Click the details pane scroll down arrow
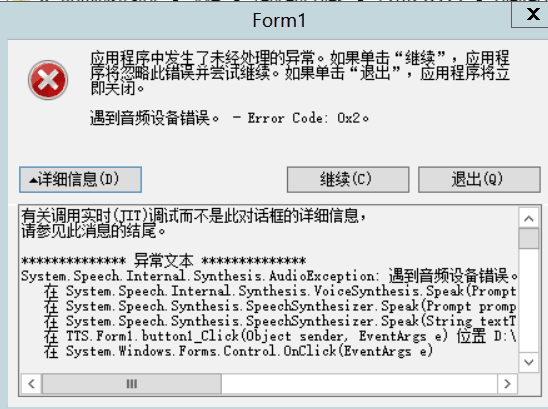The image size is (548, 409). (529, 362)
